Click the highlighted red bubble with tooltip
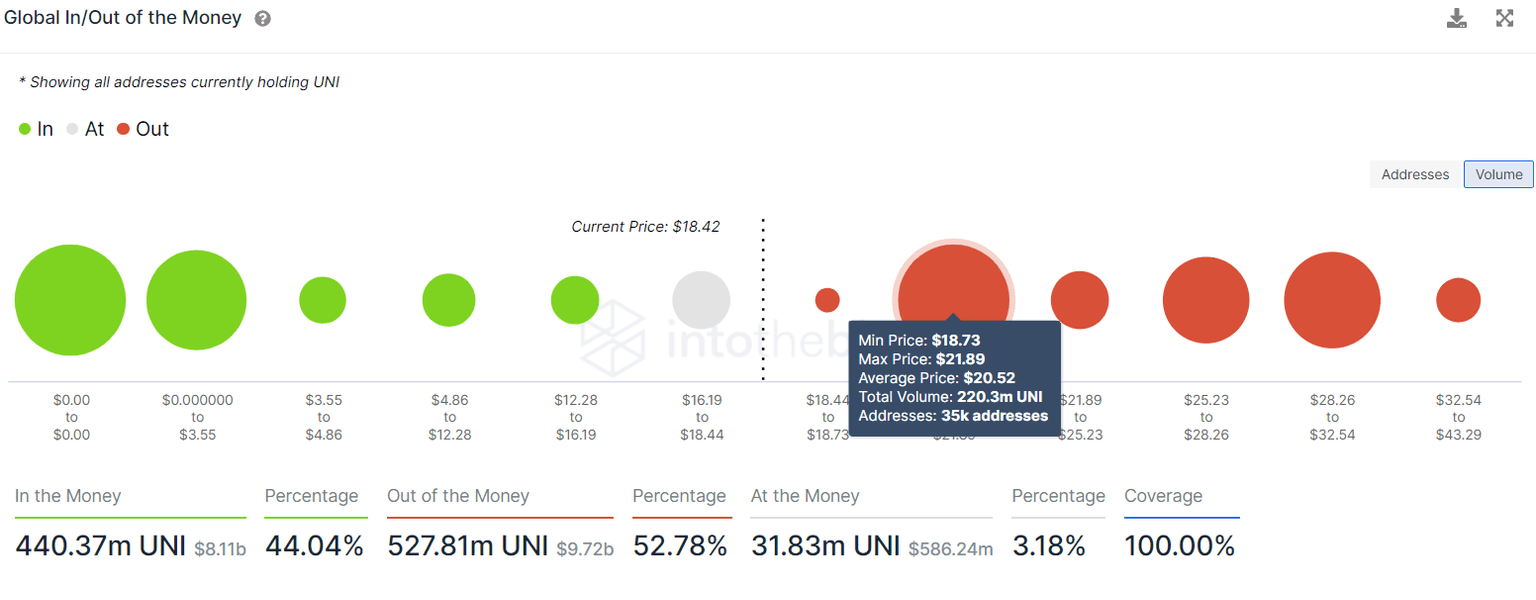The image size is (1536, 600). pos(953,285)
